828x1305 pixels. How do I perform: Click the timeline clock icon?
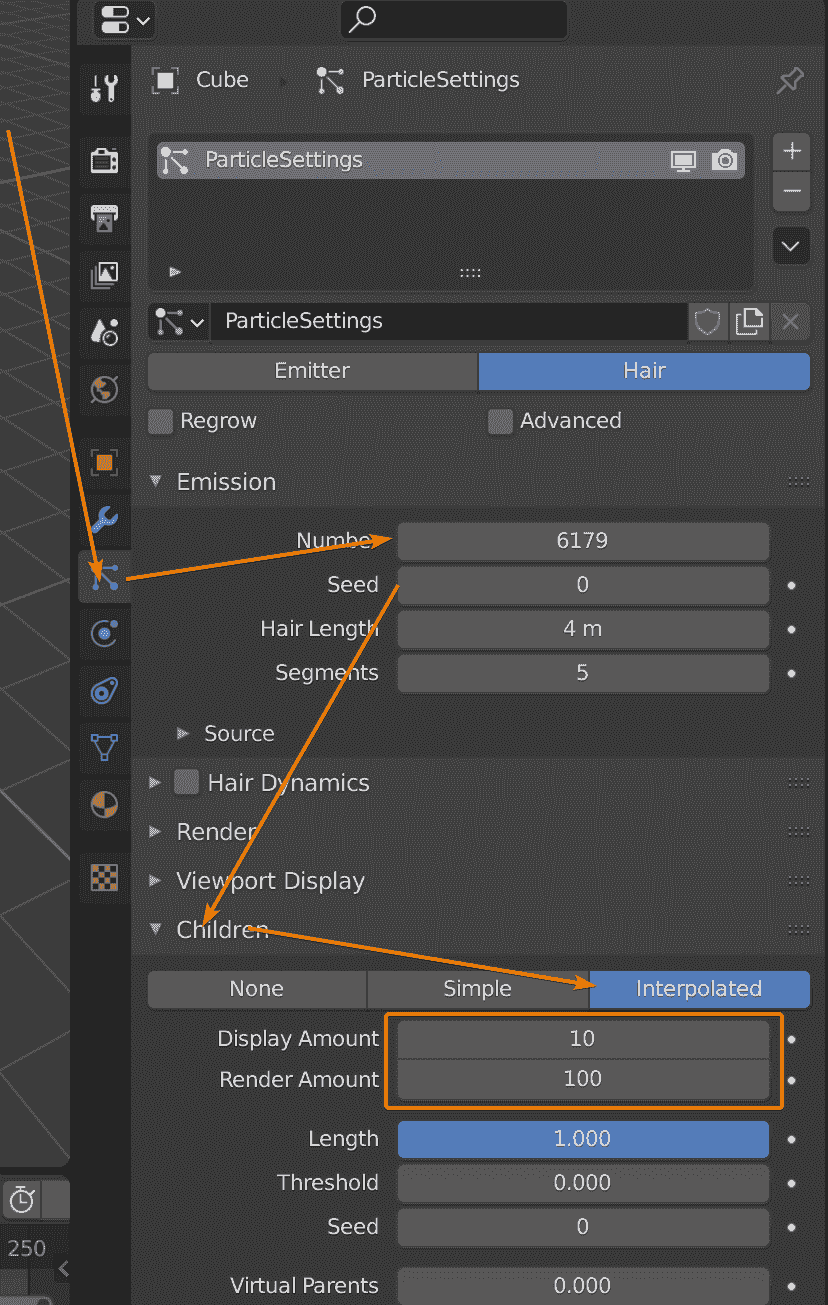coord(22,1199)
